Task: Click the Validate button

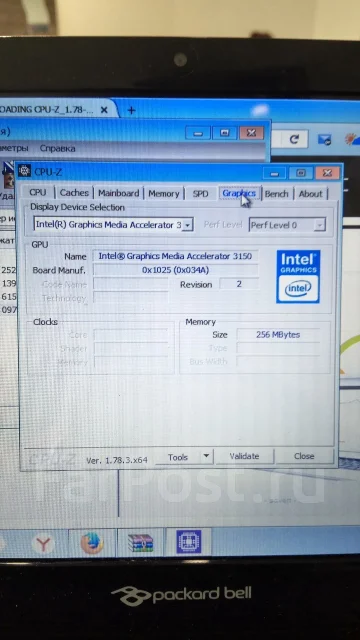Action: (244, 456)
